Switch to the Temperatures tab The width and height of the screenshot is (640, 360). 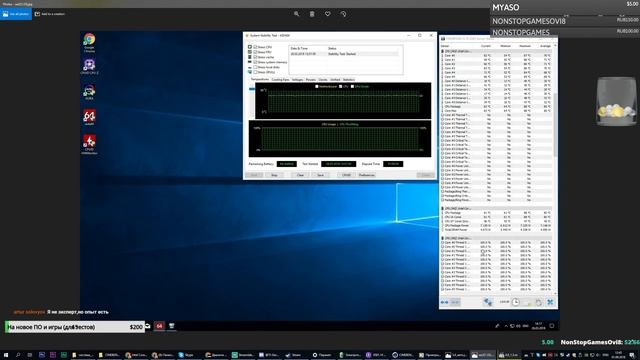(260, 80)
